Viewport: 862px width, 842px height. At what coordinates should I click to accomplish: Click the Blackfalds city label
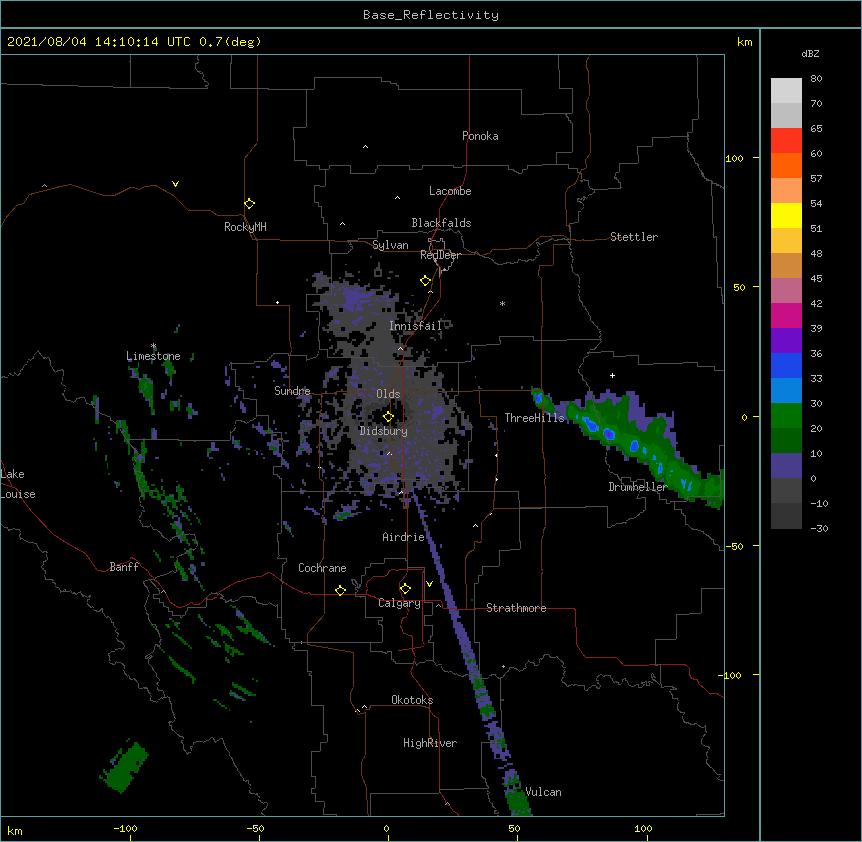click(x=441, y=223)
